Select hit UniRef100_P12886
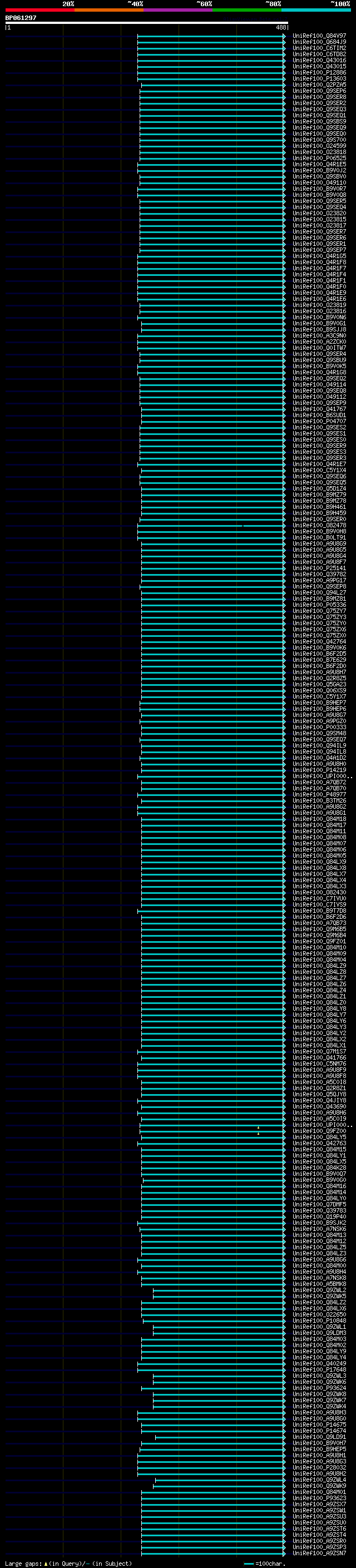 coord(319,72)
